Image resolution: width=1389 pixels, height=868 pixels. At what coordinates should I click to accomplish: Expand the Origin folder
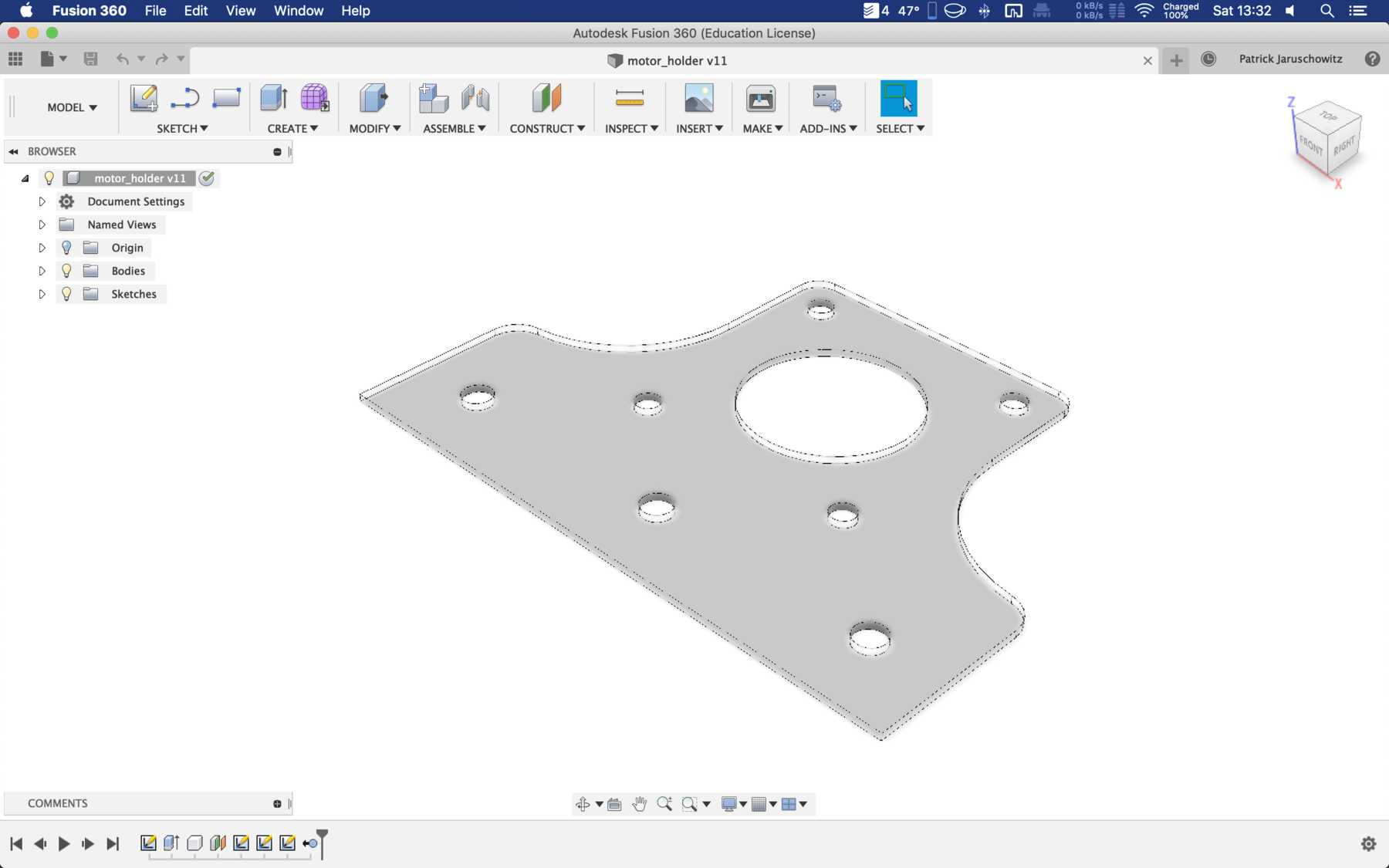pos(42,248)
